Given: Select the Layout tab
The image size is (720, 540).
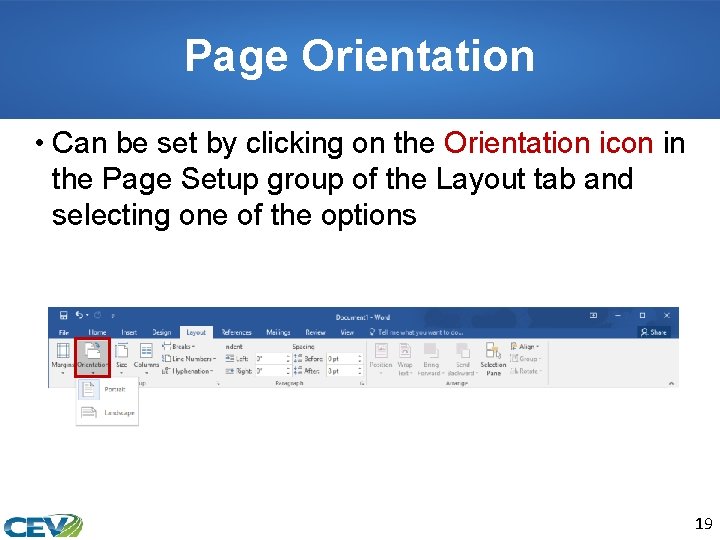Looking at the screenshot, I should tap(196, 332).
